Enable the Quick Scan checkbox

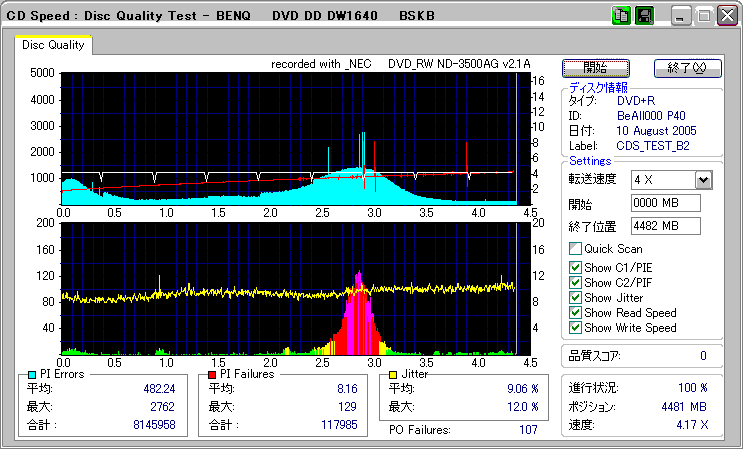pos(575,249)
